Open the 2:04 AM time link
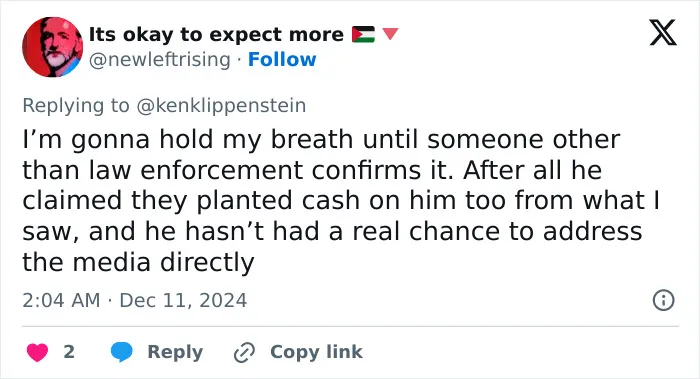 (x=61, y=300)
